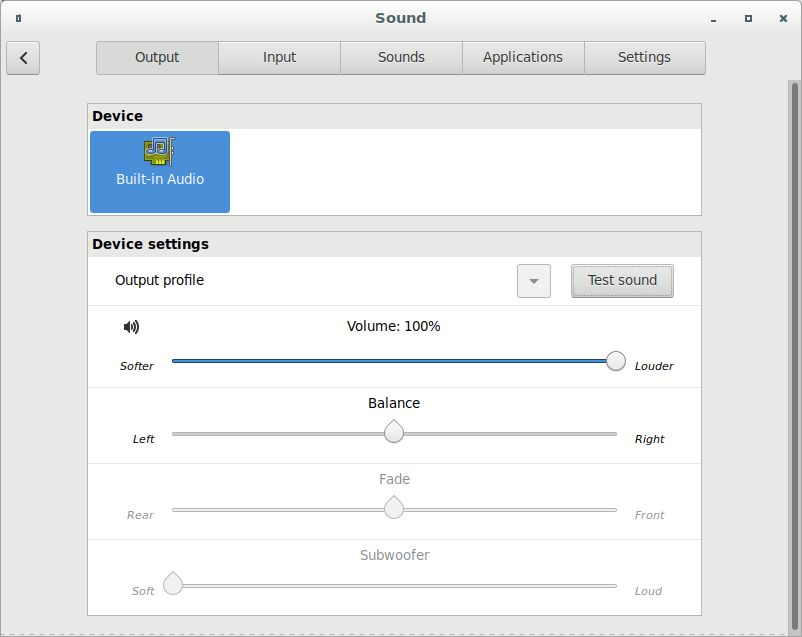The width and height of the screenshot is (802, 637).
Task: Click the 'Output profile' label
Action: click(x=160, y=280)
